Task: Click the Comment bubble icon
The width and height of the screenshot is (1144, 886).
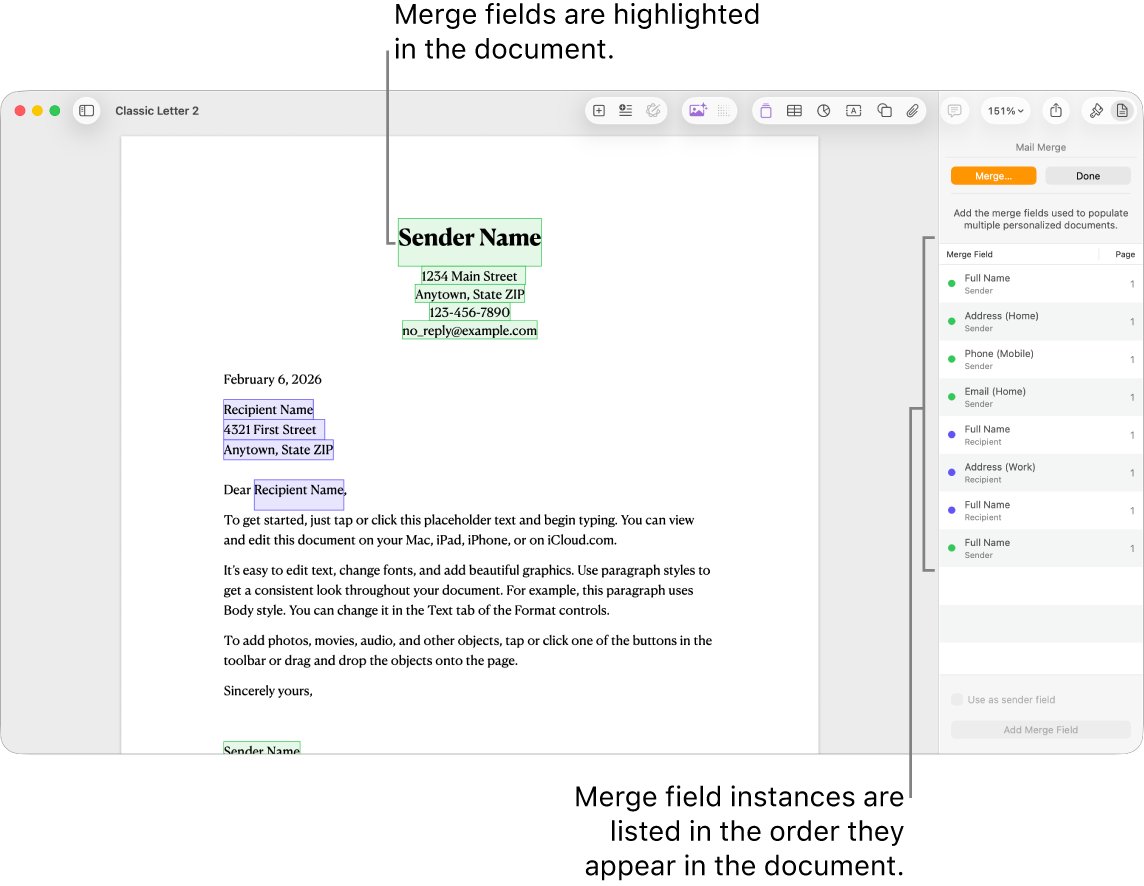Action: [954, 111]
